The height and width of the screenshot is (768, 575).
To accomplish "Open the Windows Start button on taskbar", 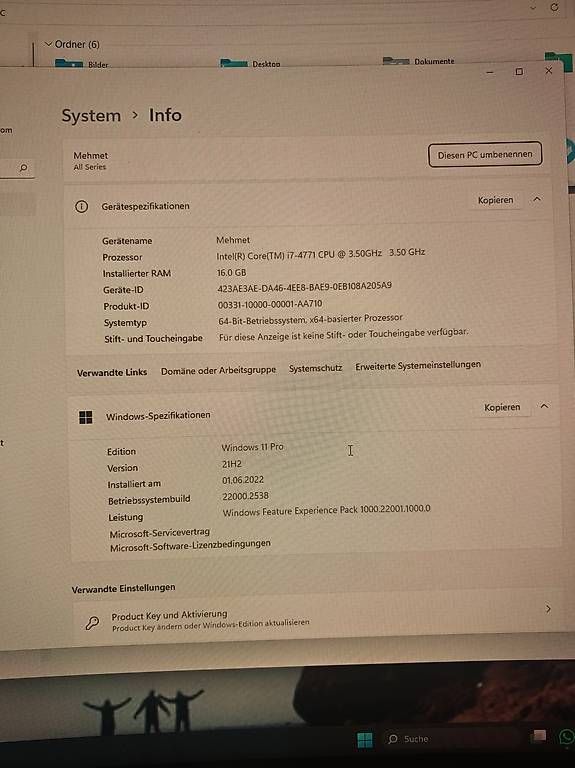I will tap(364, 740).
